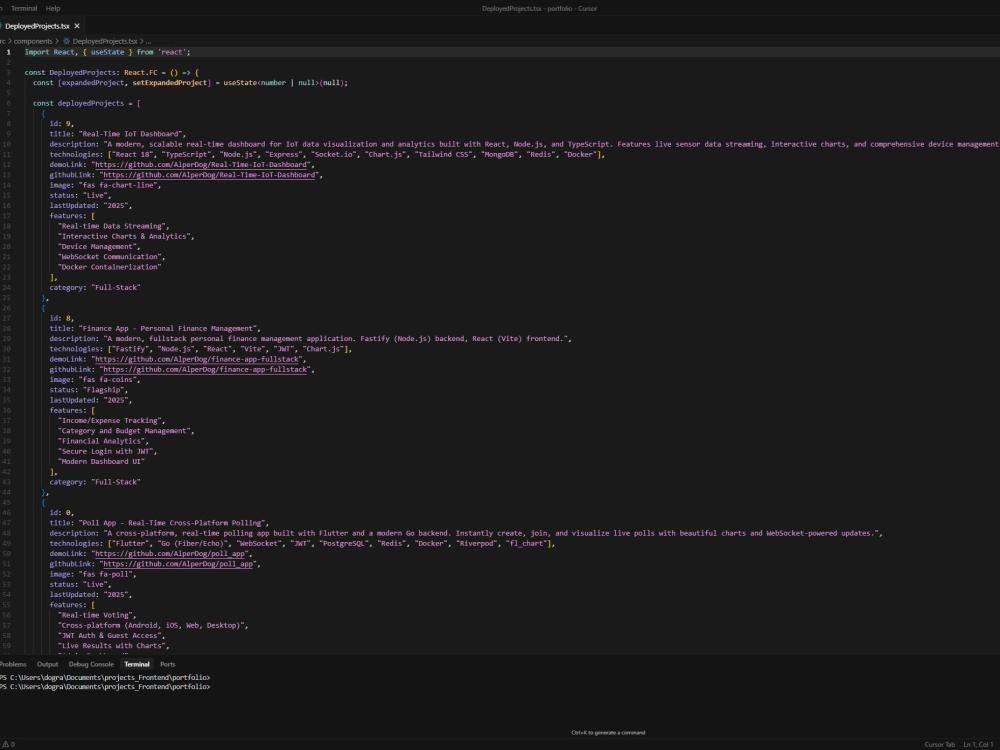Click the "JWT Auth & Guest Access" feature string

pyautogui.click(x=112, y=636)
